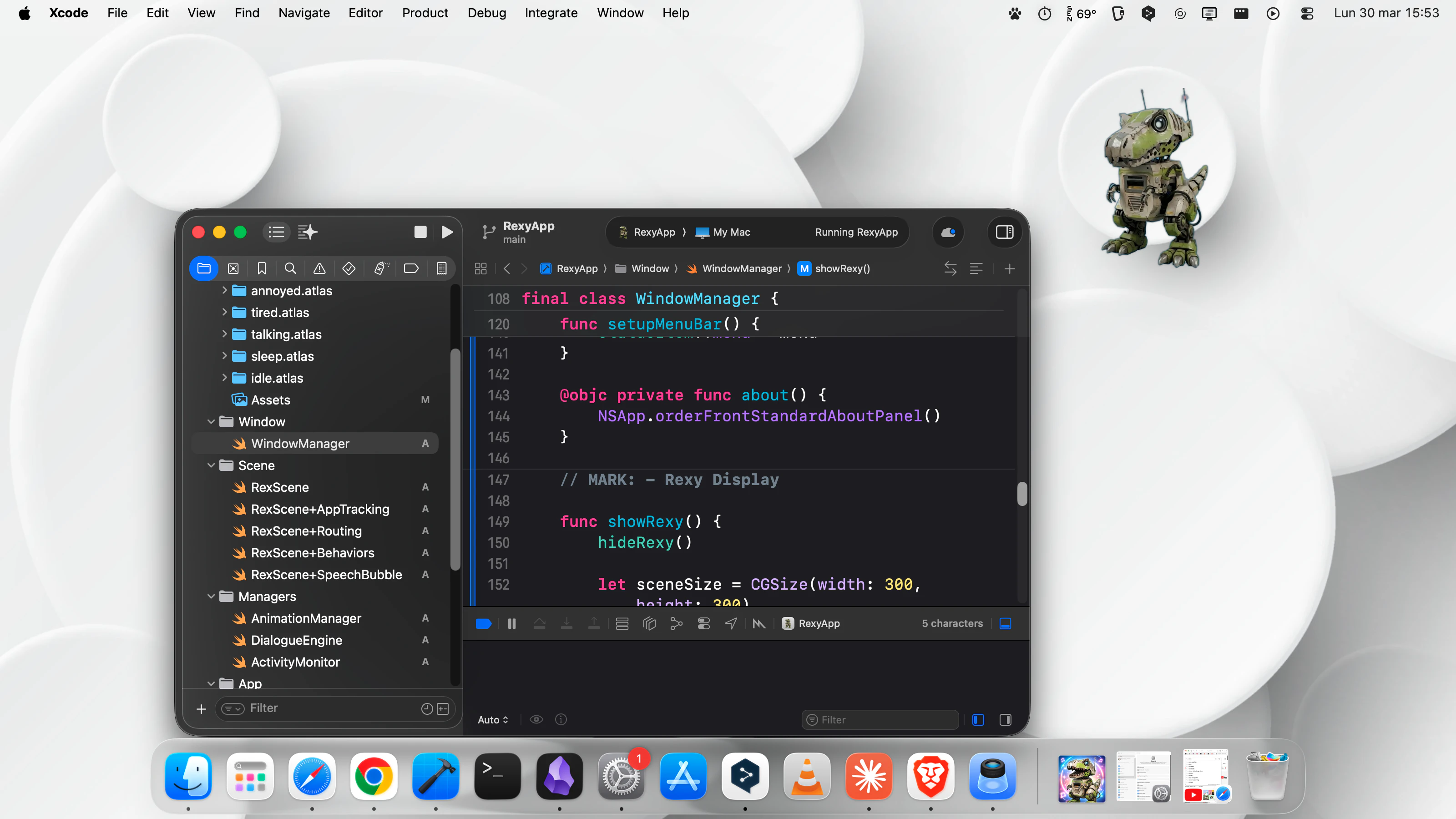This screenshot has height=819, width=1456.
Task: Open the Editor menu
Action: [x=365, y=12]
